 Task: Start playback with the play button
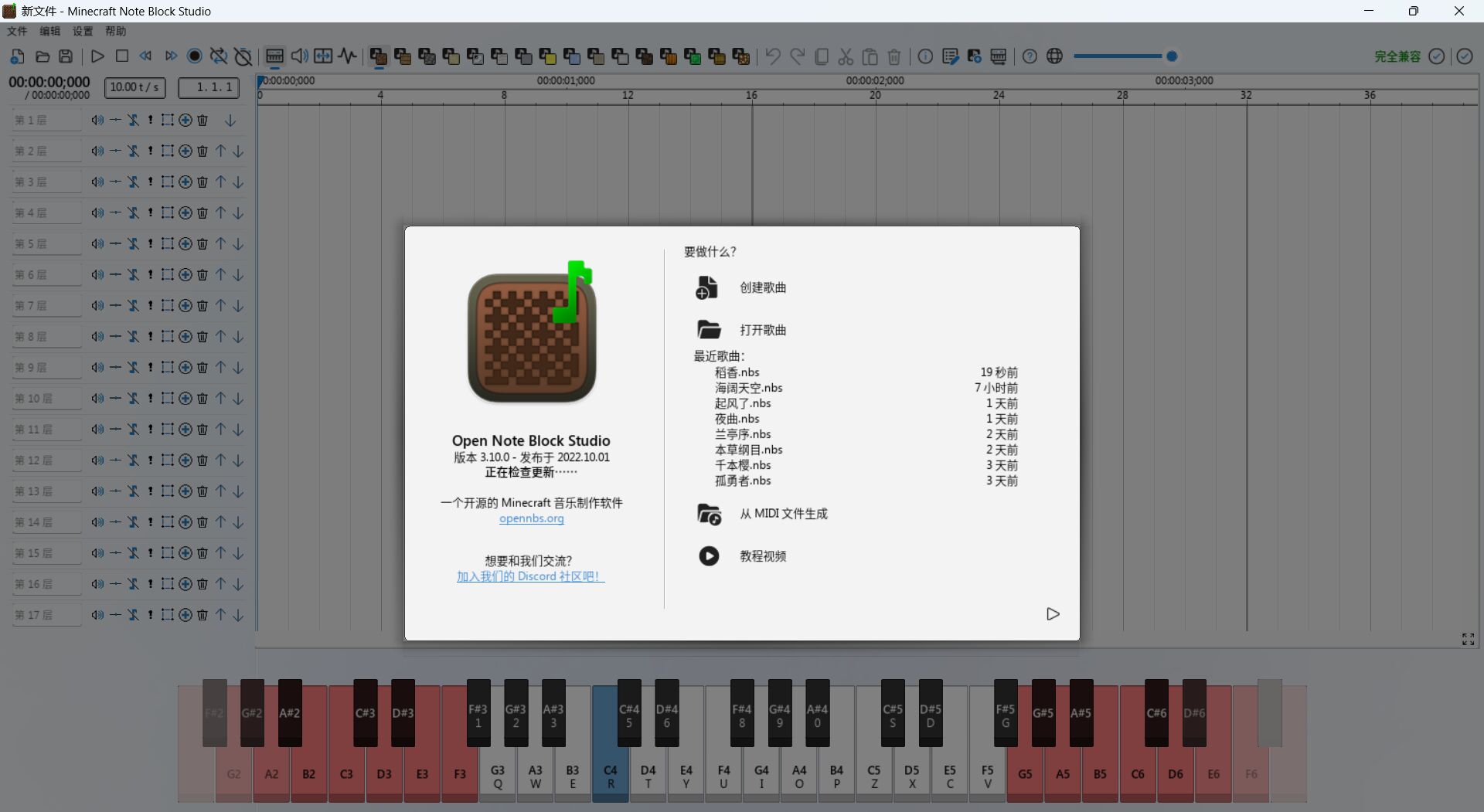click(x=97, y=56)
